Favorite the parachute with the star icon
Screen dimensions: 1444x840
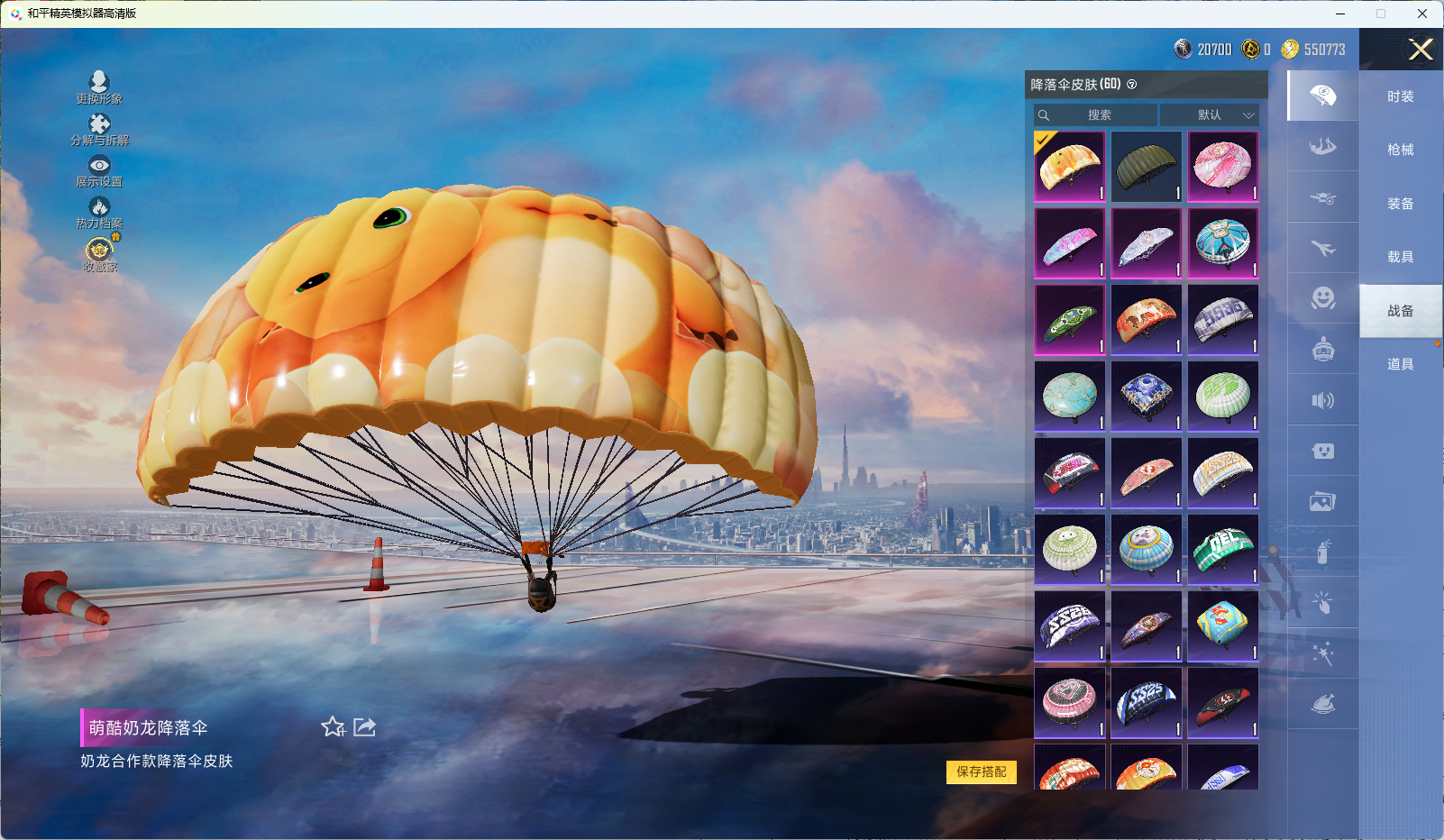[333, 727]
